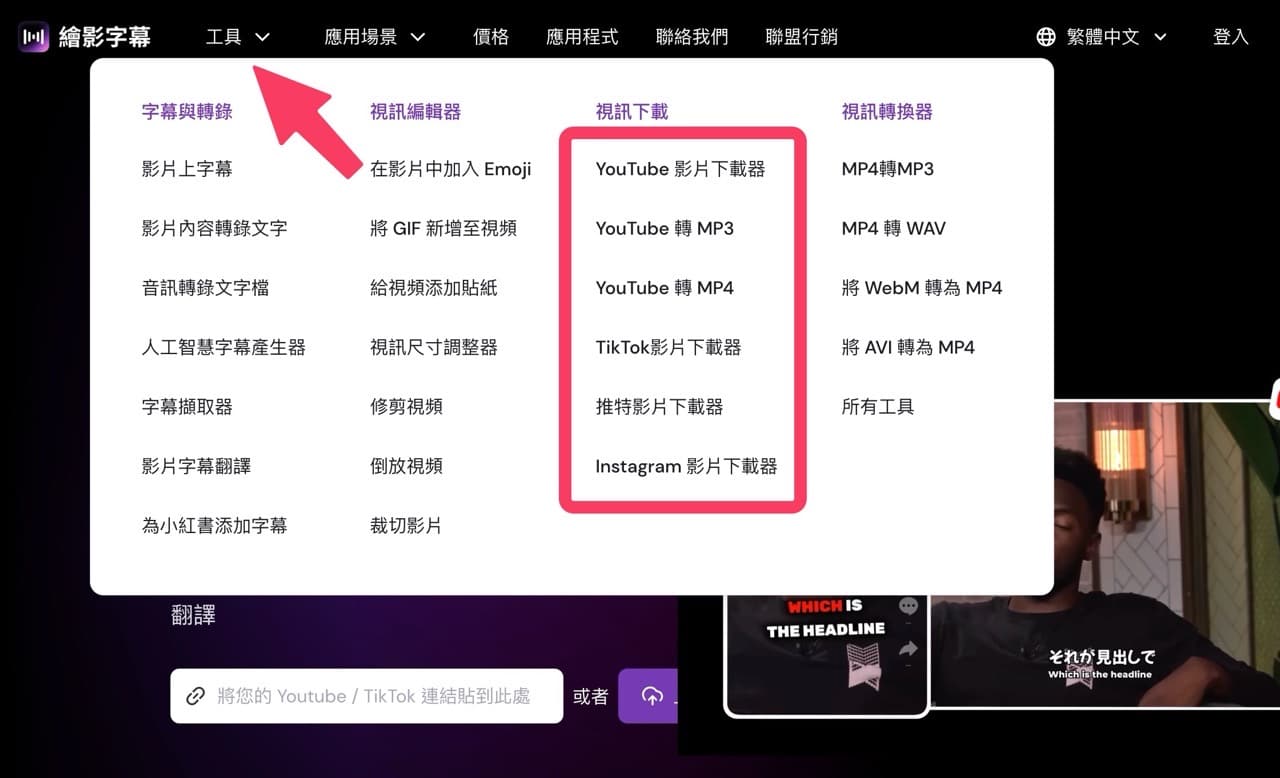Open TikTok影片下載器
Screen dimensions: 1280x778
pyautogui.click(x=668, y=347)
